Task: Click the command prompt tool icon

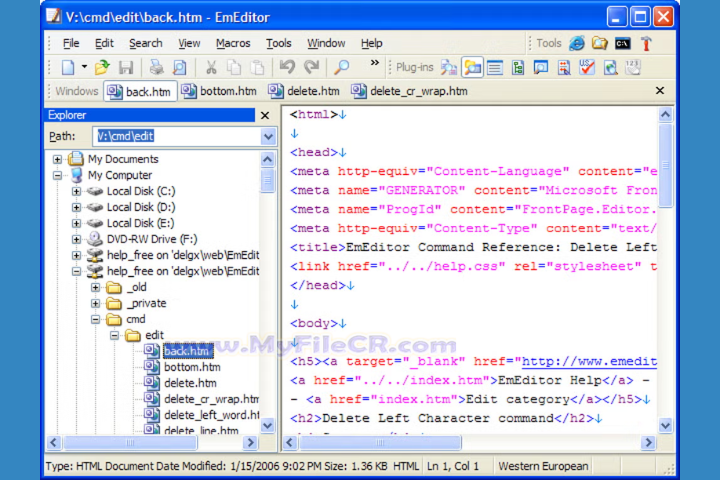Action: (x=623, y=44)
